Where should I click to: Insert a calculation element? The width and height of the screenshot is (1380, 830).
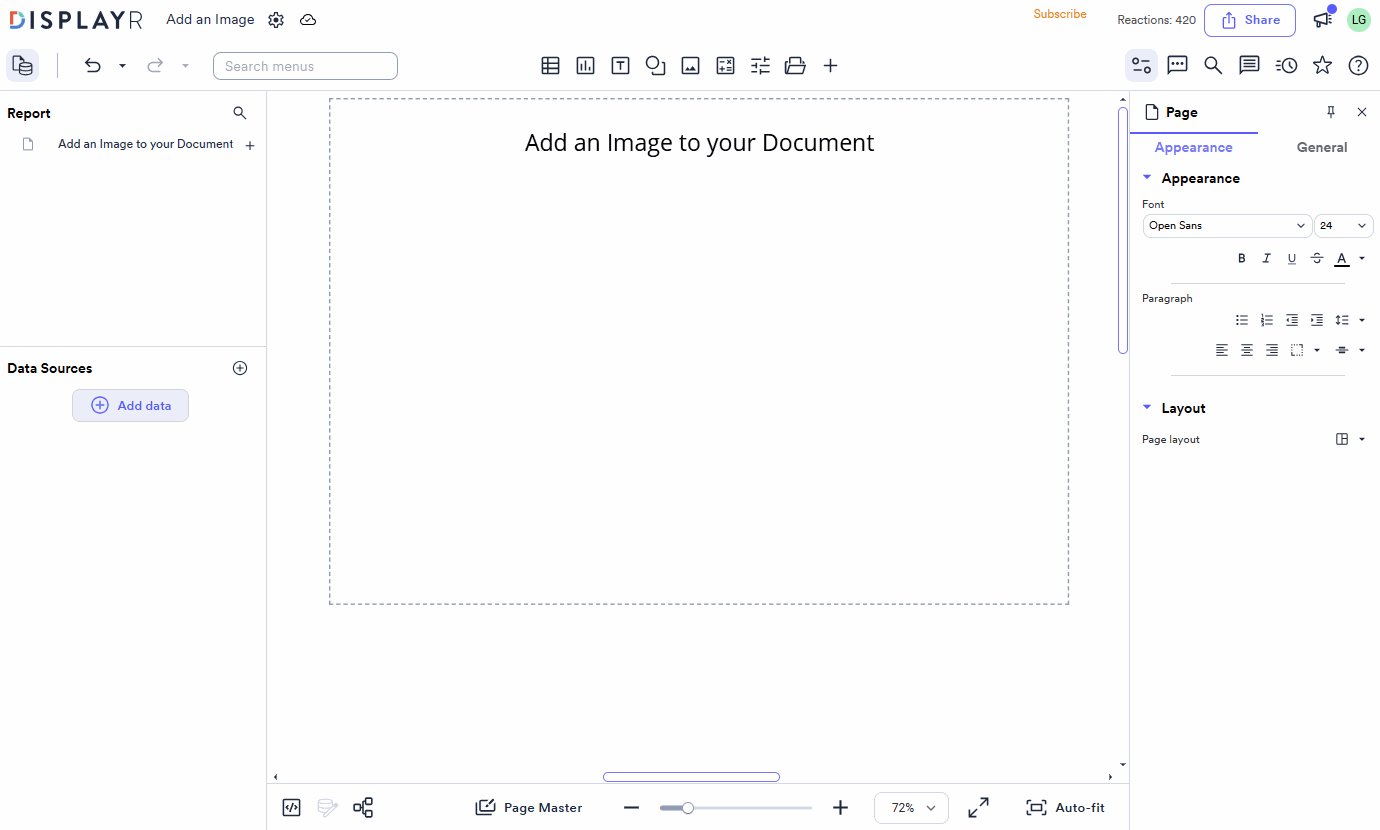click(x=725, y=65)
